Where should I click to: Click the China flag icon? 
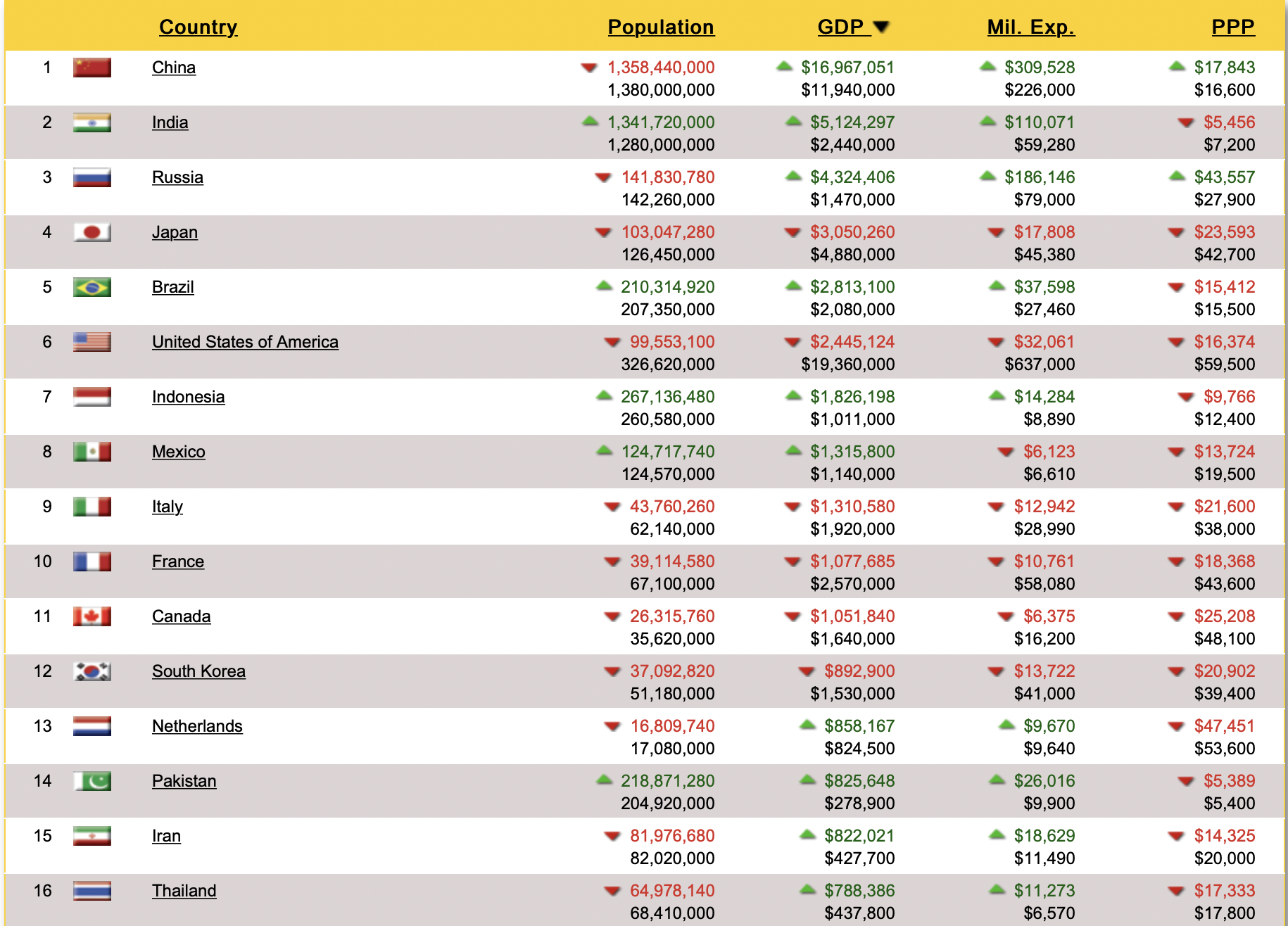[91, 68]
